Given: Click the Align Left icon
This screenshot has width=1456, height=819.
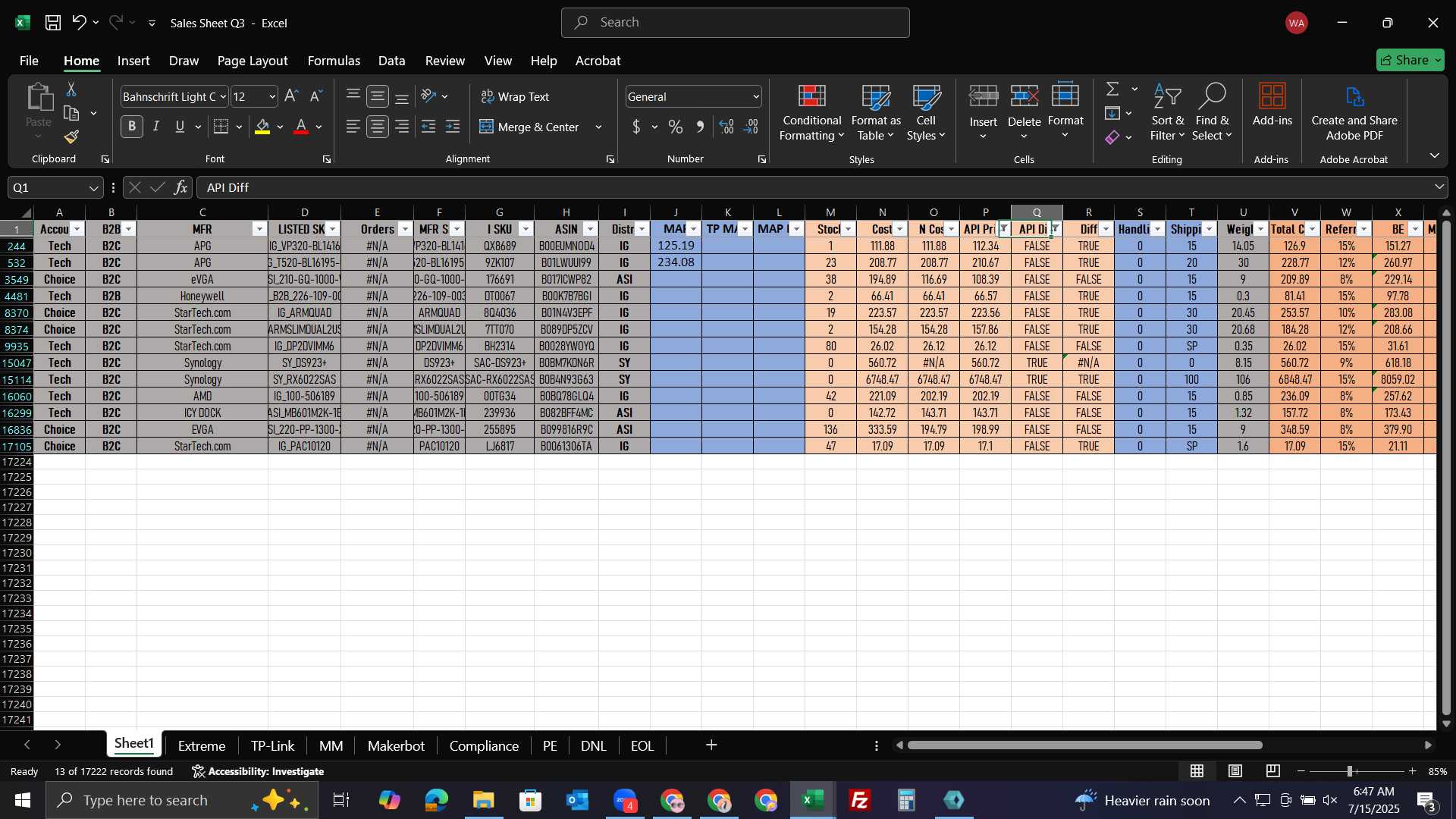Looking at the screenshot, I should click(353, 127).
